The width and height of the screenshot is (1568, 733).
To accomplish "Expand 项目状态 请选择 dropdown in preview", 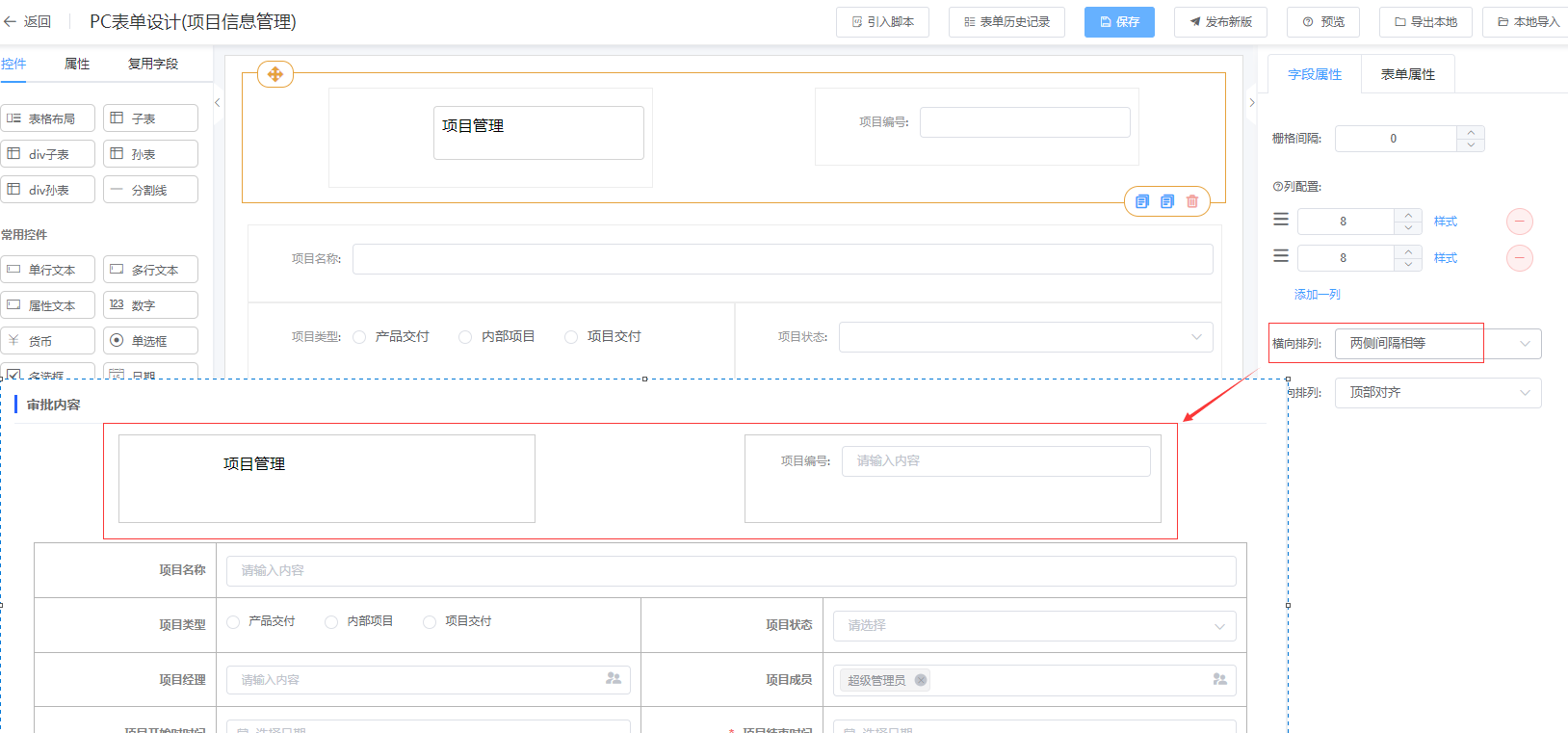I will pos(1033,626).
